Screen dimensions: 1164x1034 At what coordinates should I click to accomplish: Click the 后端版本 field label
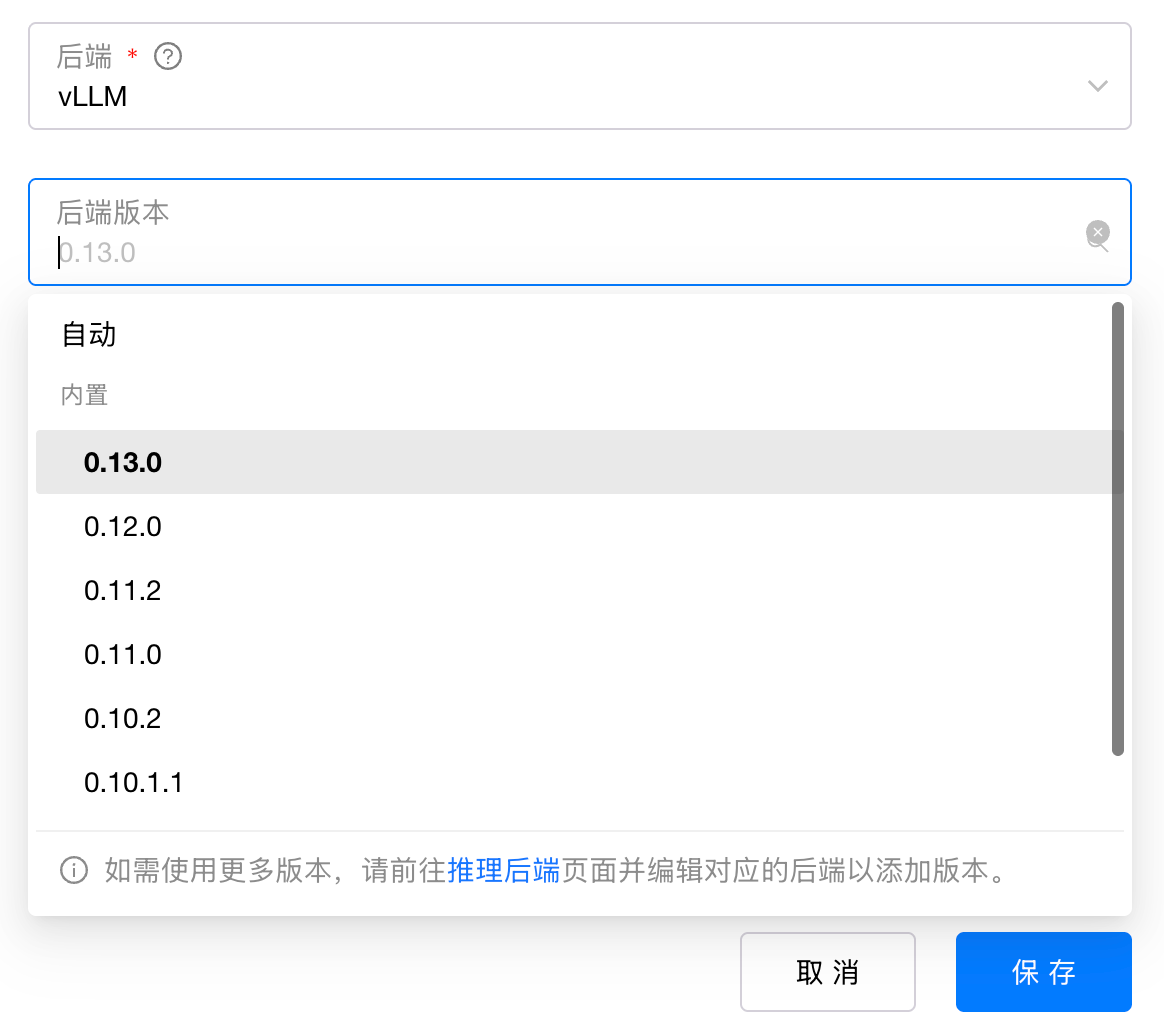point(113,212)
